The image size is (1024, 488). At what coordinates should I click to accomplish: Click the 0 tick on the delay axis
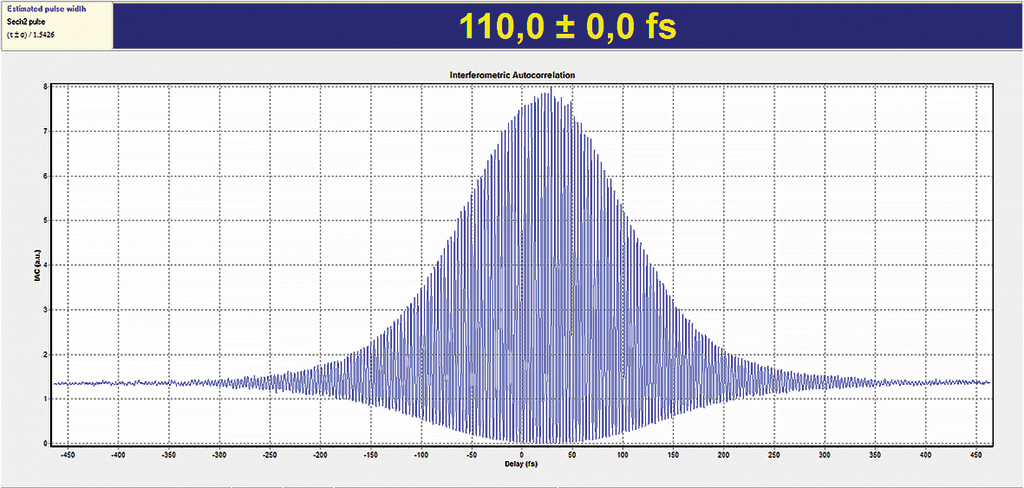521,454
